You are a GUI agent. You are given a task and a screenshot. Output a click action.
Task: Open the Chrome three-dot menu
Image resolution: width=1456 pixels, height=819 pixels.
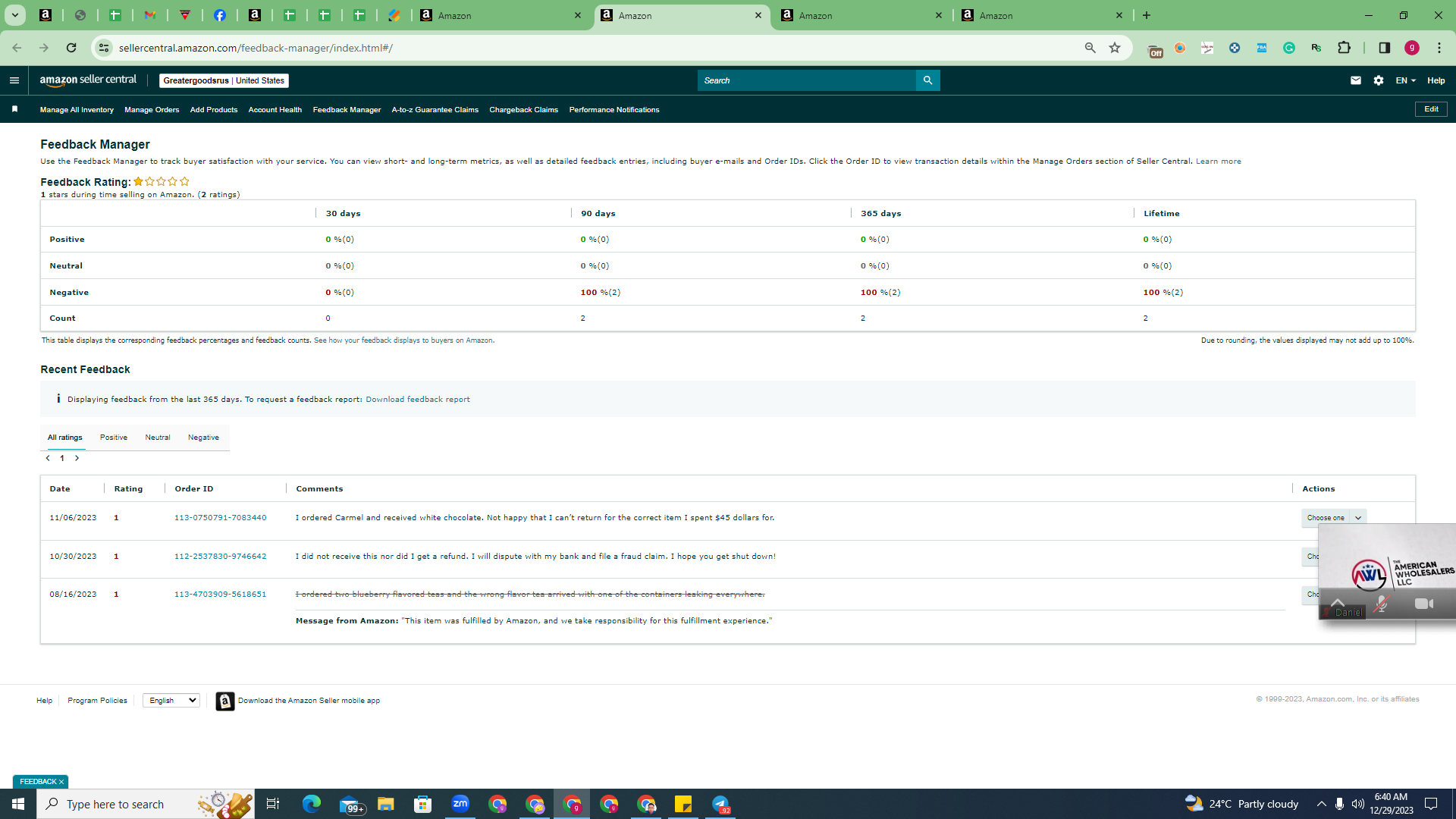click(1439, 48)
